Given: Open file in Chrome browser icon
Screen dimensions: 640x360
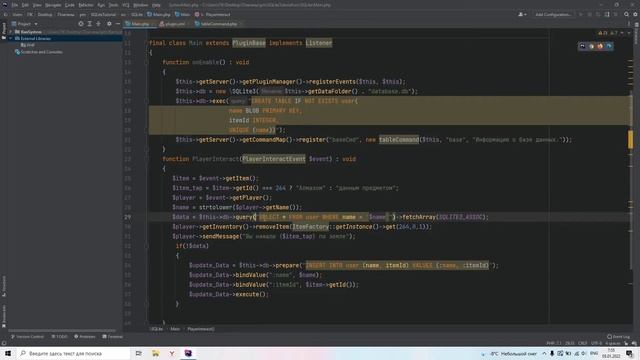Looking at the screenshot, I should pos(591,46).
